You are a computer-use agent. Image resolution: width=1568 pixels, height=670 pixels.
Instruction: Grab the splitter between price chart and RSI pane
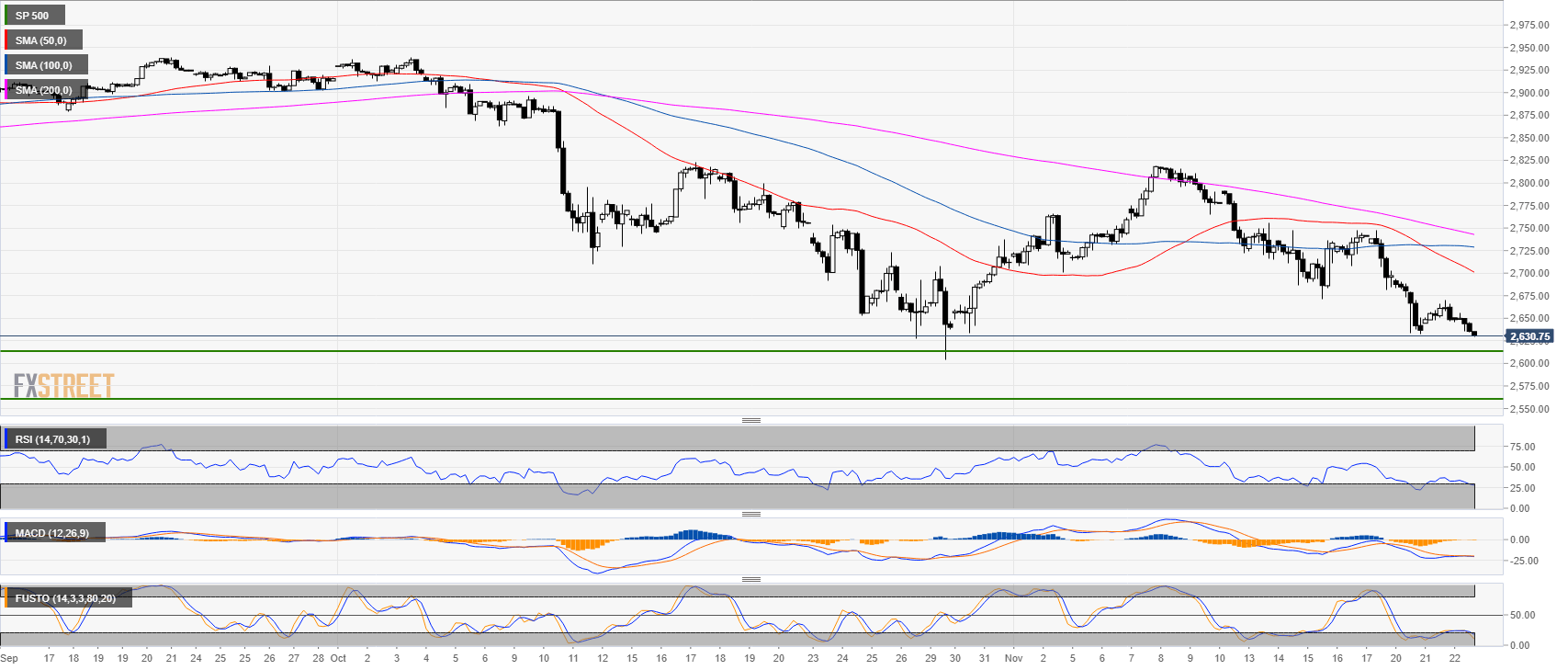tap(751, 420)
